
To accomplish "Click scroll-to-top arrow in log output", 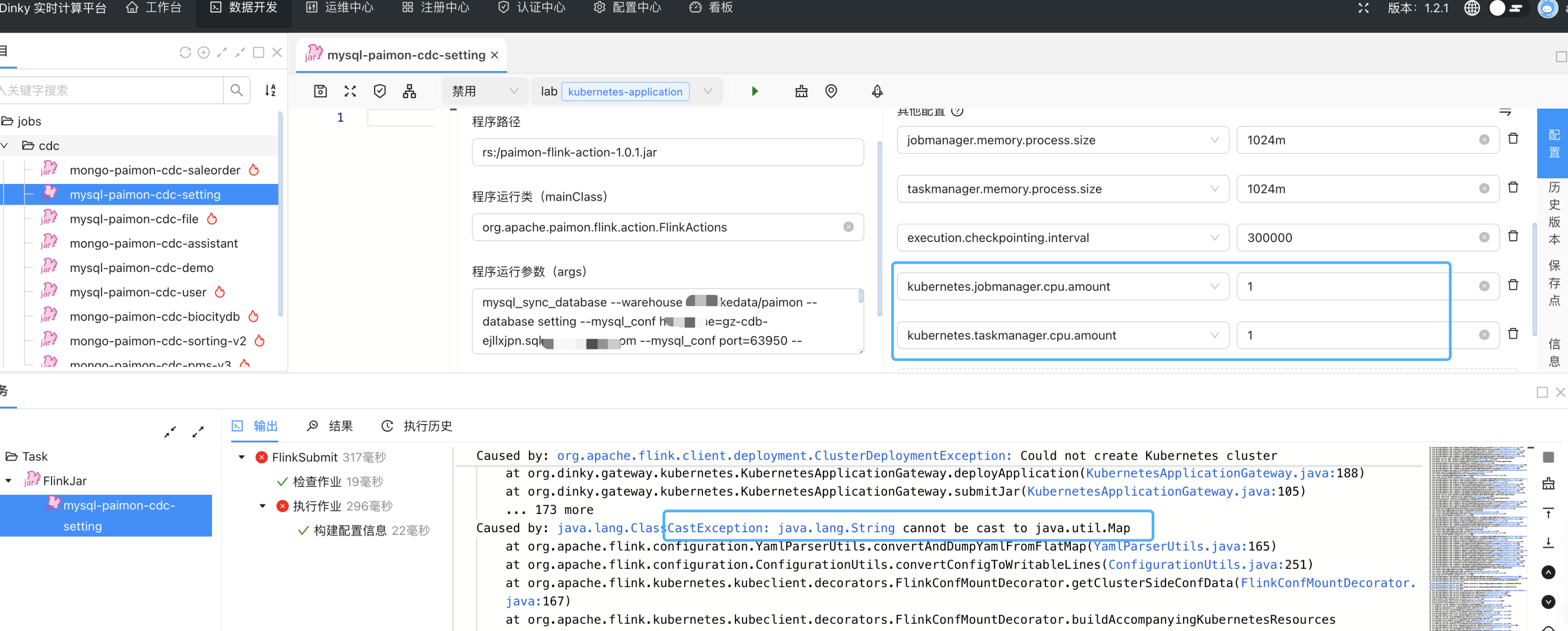I will [x=1548, y=514].
